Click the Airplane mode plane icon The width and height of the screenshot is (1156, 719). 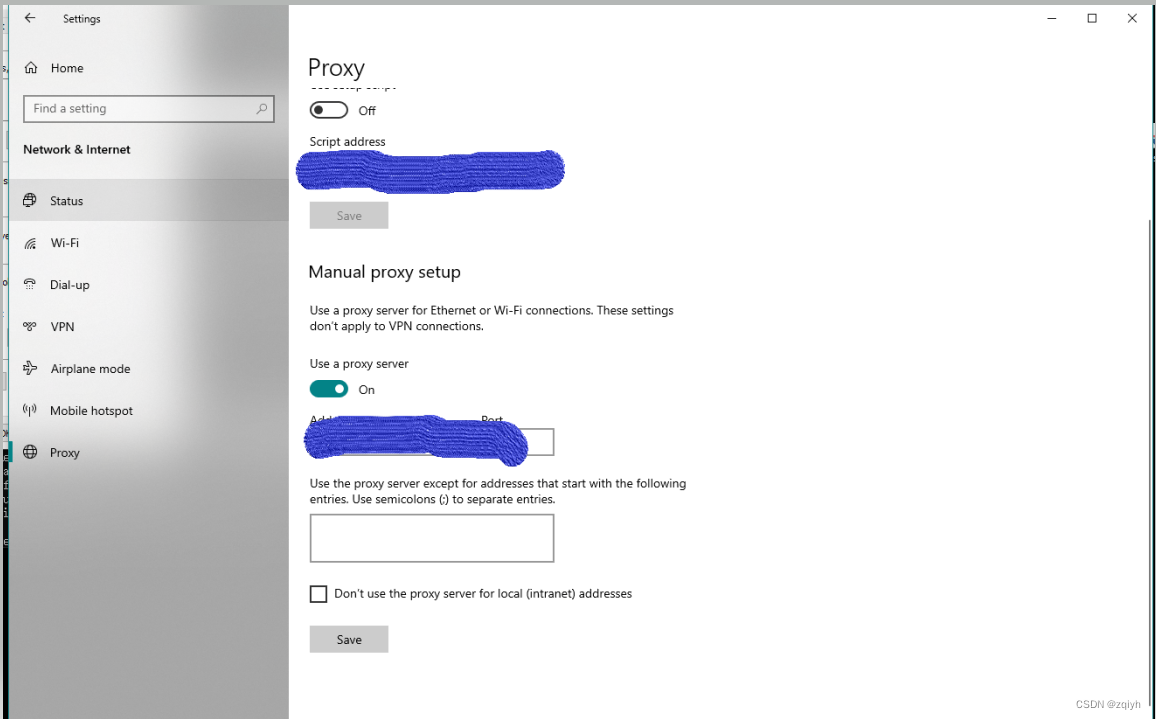click(x=29, y=368)
